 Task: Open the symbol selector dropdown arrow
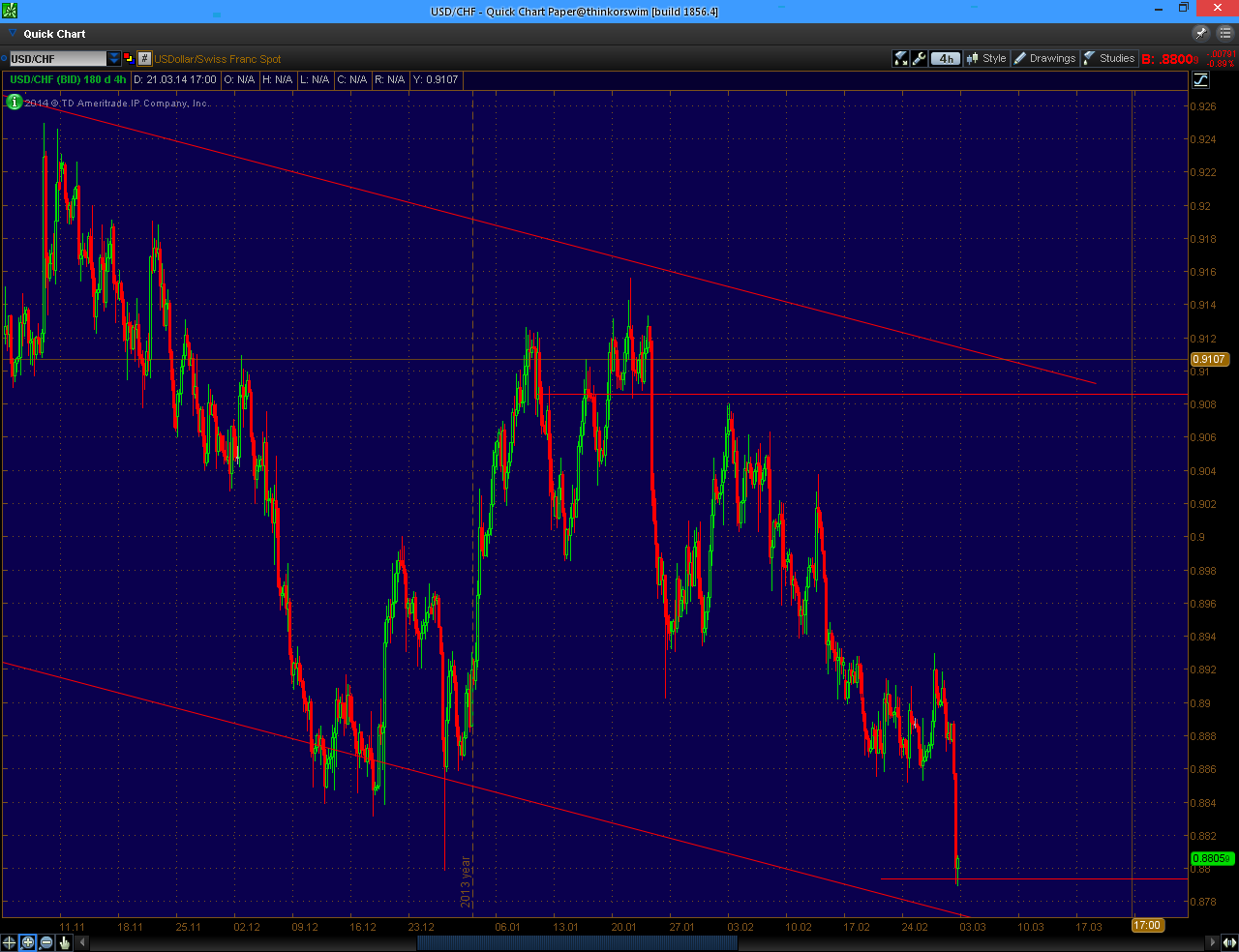tap(114, 59)
